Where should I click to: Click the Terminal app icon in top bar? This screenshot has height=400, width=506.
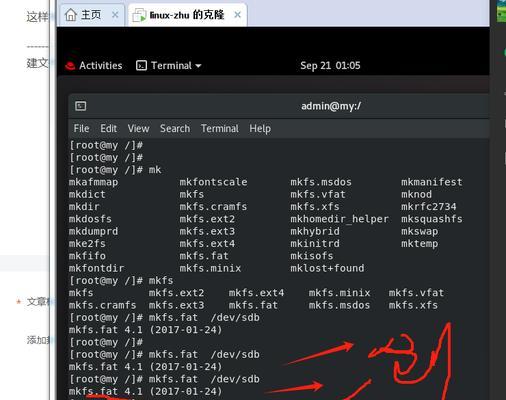tap(141, 66)
